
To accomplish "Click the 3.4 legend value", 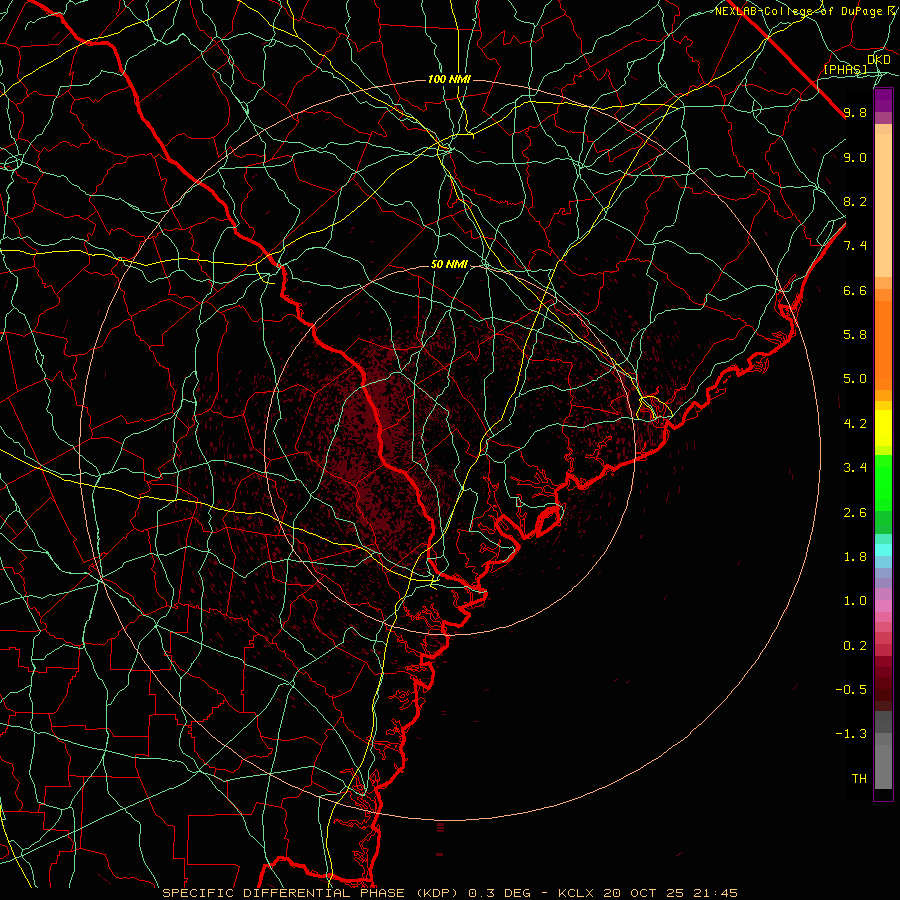I will (855, 468).
